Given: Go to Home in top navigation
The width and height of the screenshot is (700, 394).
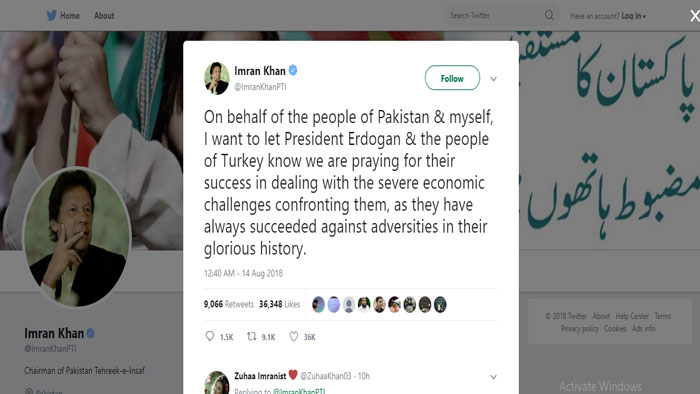Looking at the screenshot, I should tap(70, 16).
